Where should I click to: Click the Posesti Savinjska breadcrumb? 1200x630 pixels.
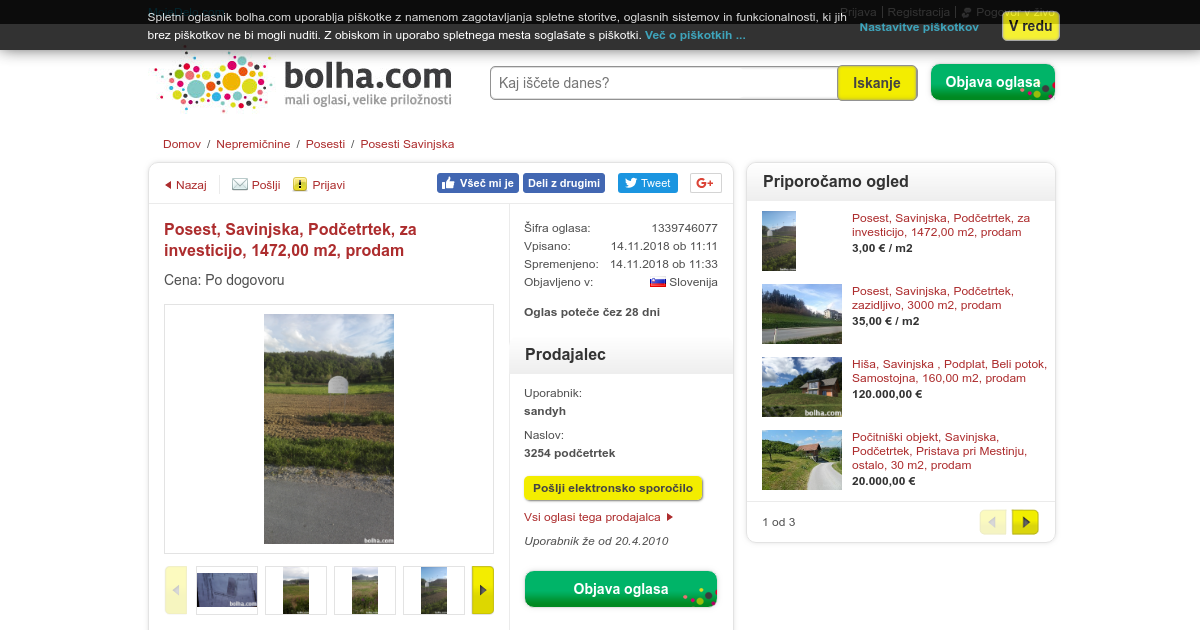click(x=407, y=144)
